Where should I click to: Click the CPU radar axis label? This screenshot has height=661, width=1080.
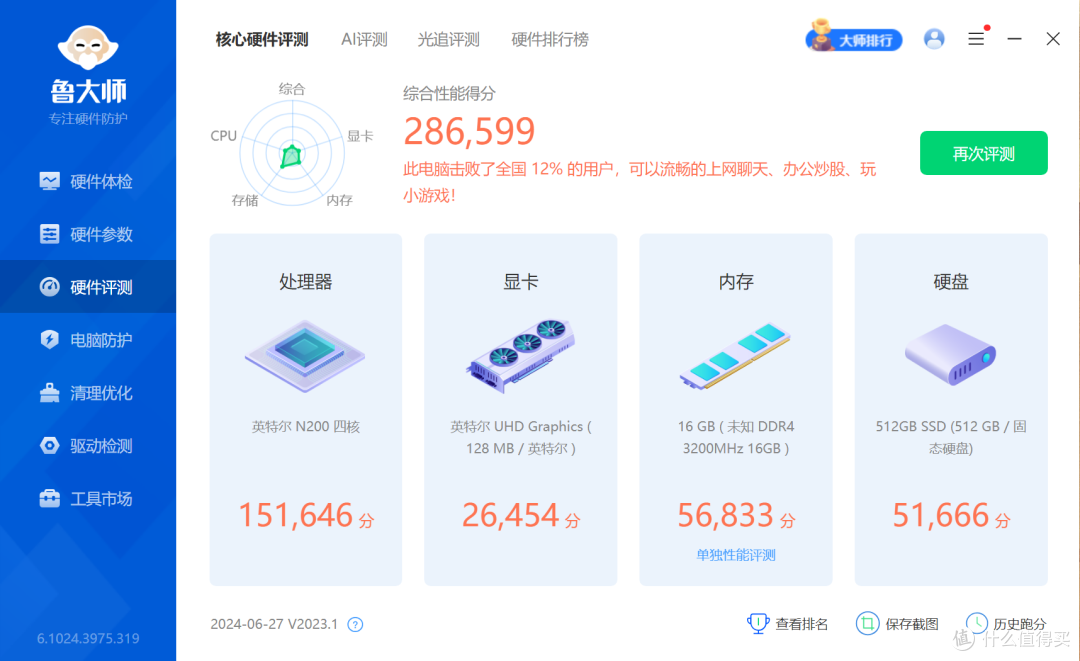224,136
